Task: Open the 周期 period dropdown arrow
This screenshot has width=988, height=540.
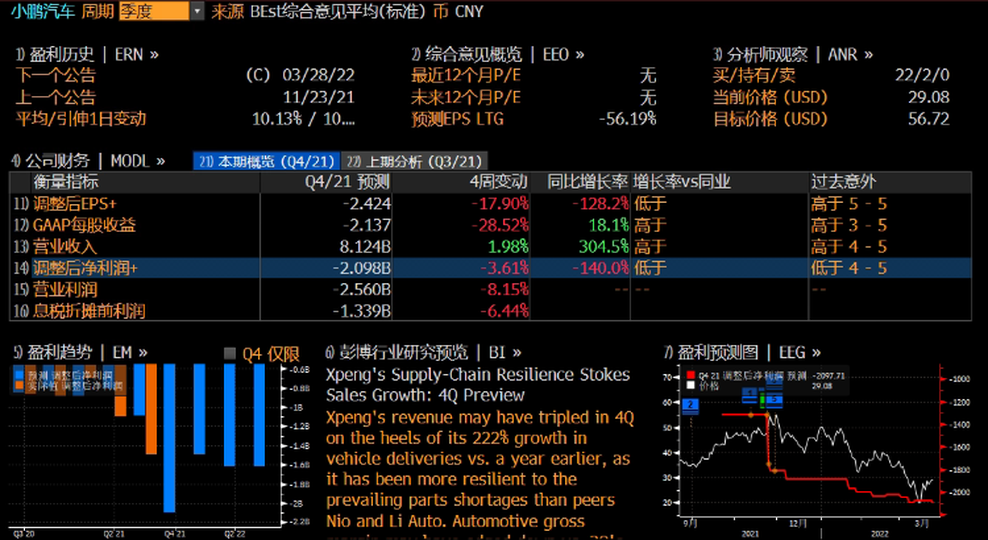Action: point(197,11)
